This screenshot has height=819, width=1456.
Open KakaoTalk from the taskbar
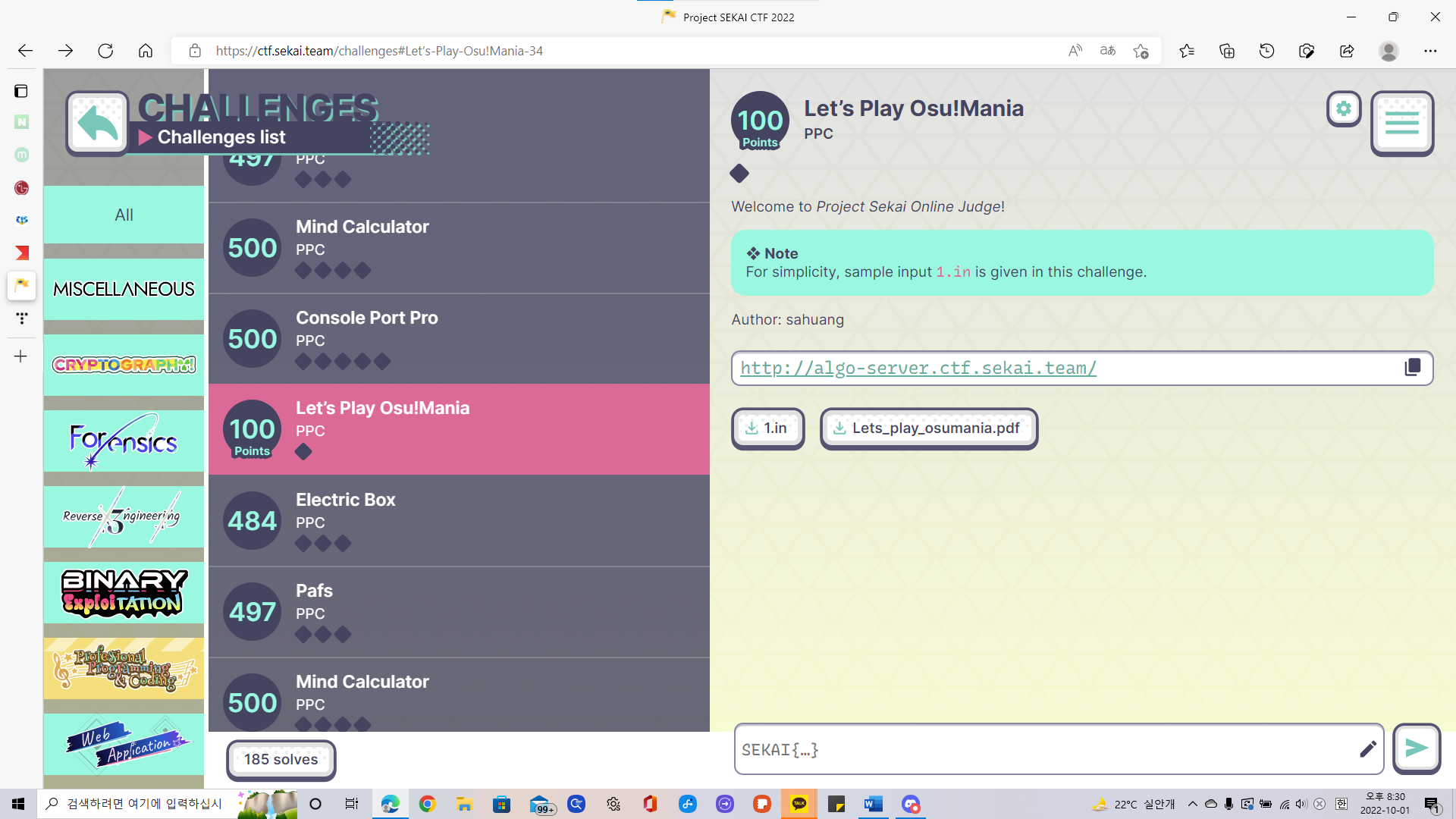click(x=799, y=804)
